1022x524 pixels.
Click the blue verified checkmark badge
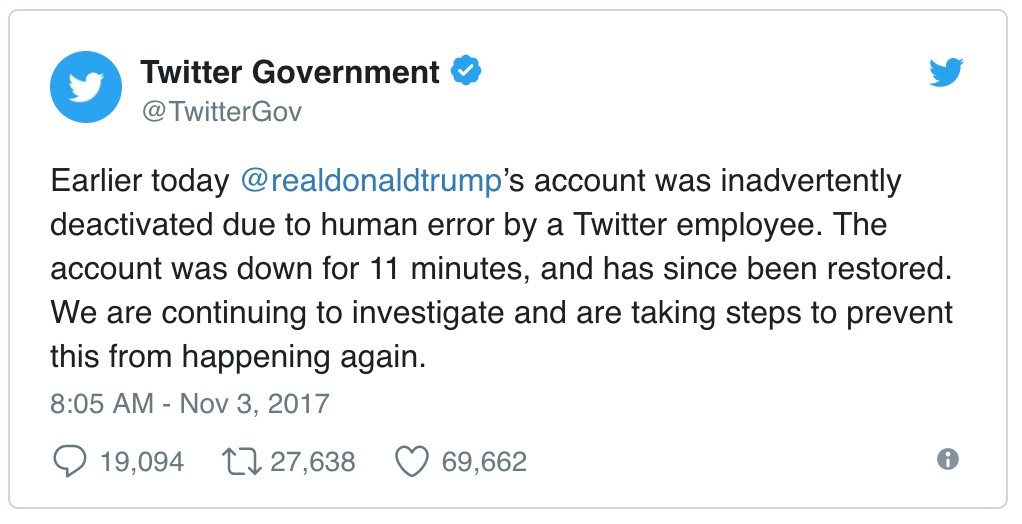[x=465, y=71]
